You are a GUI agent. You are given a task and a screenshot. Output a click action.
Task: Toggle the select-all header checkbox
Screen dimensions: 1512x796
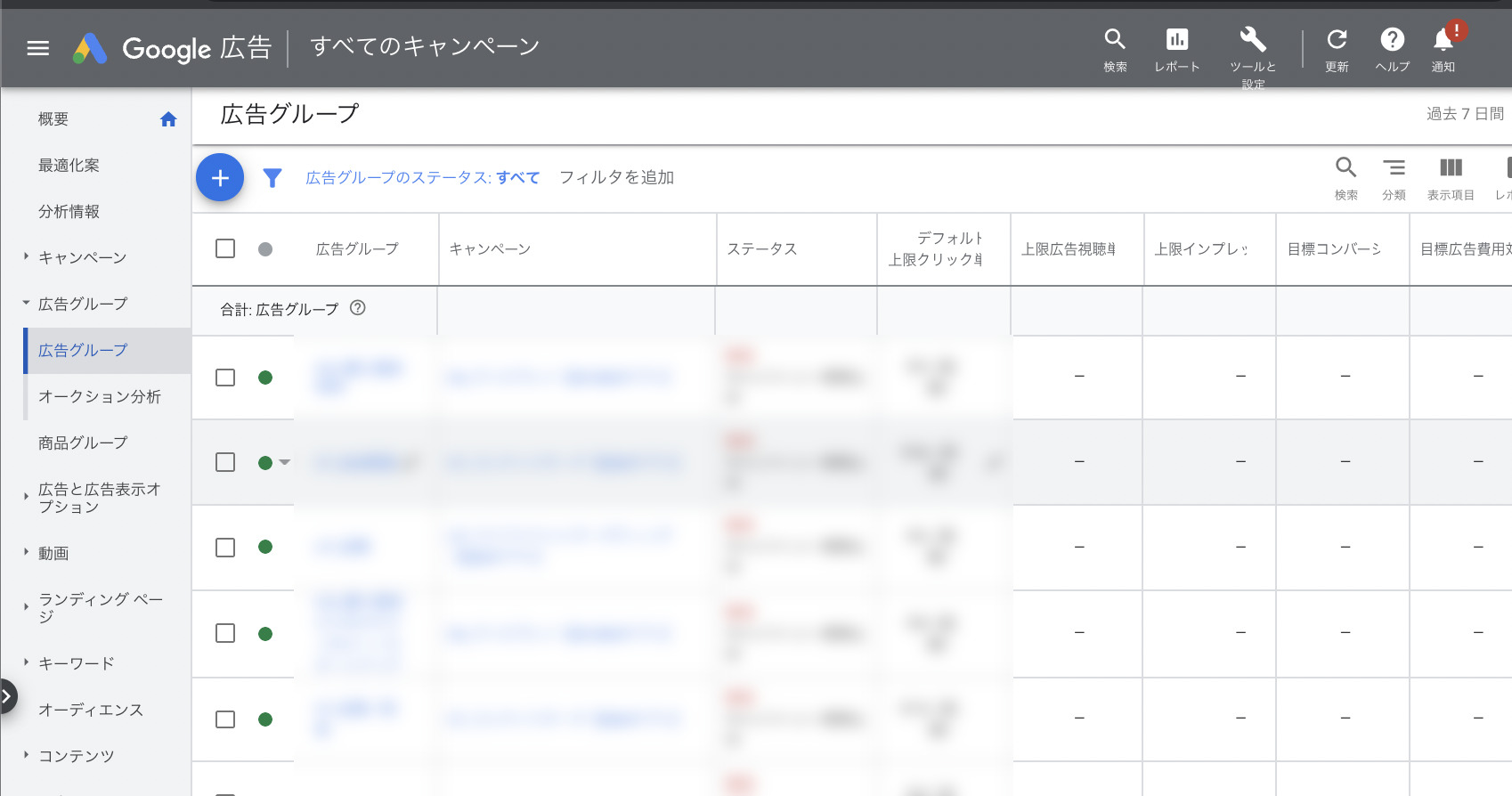coord(225,248)
